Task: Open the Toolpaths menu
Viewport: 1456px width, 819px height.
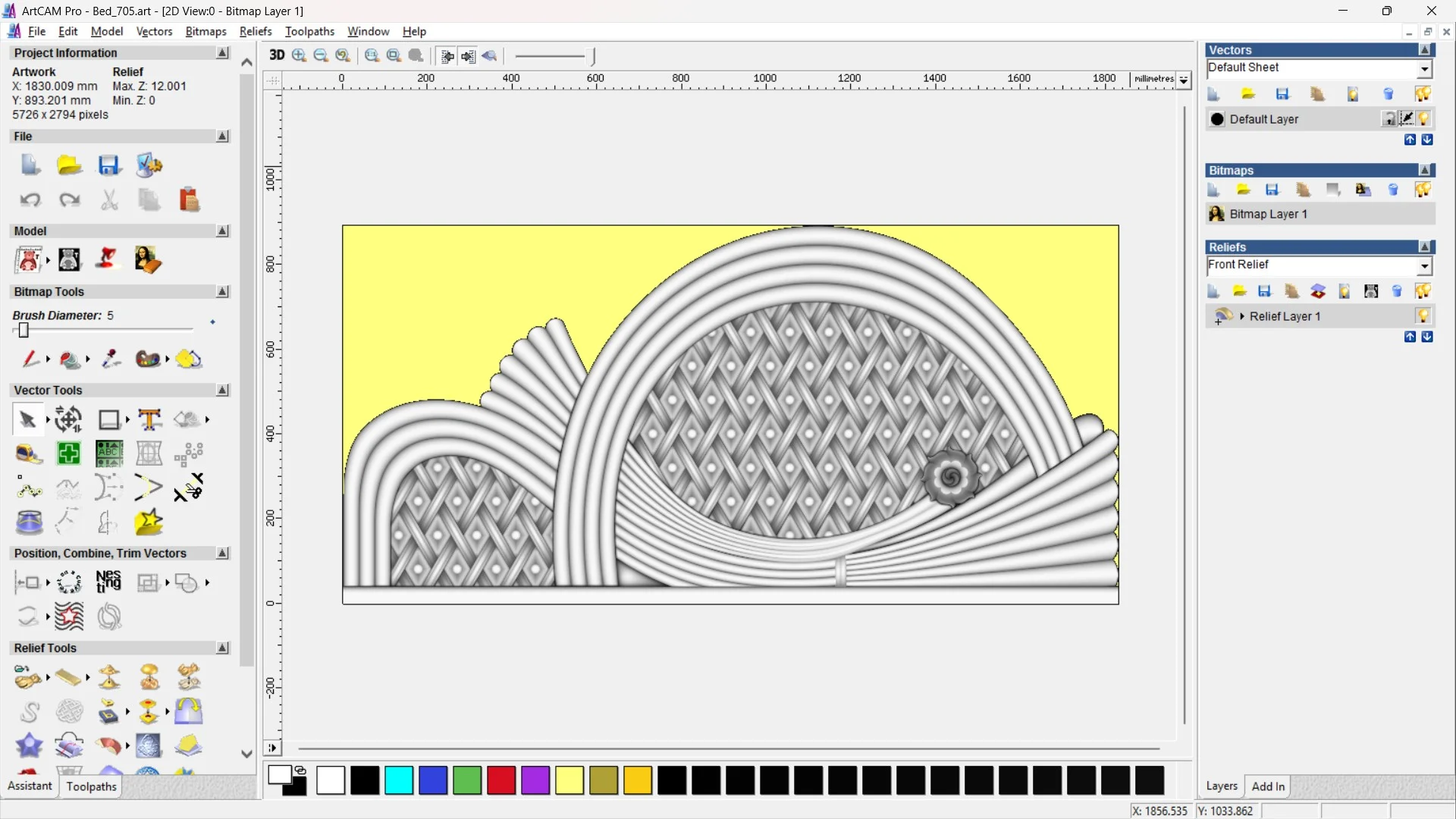Action: [309, 31]
